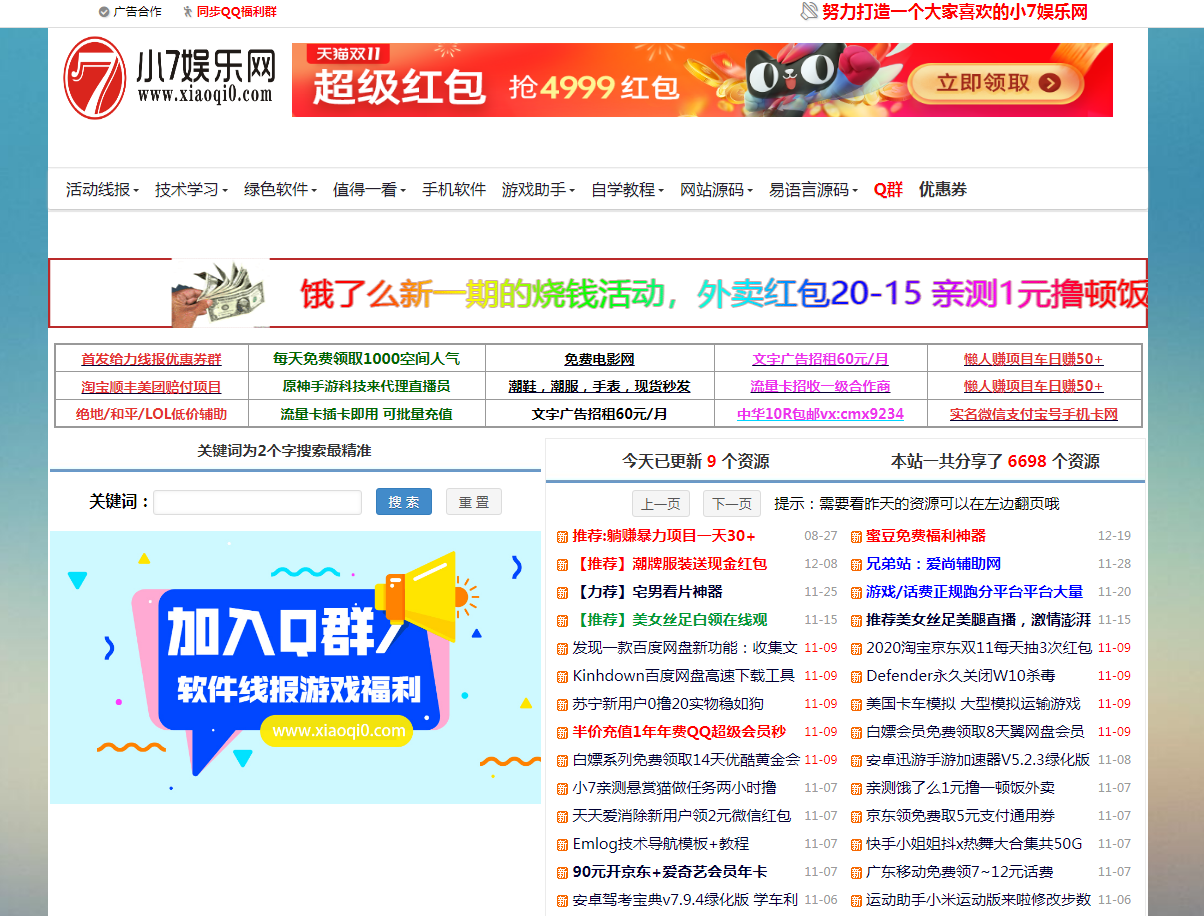Click RSS icon beside Emlog技术导航模板+教程
Viewport: 1204px width, 916px height.
point(562,845)
